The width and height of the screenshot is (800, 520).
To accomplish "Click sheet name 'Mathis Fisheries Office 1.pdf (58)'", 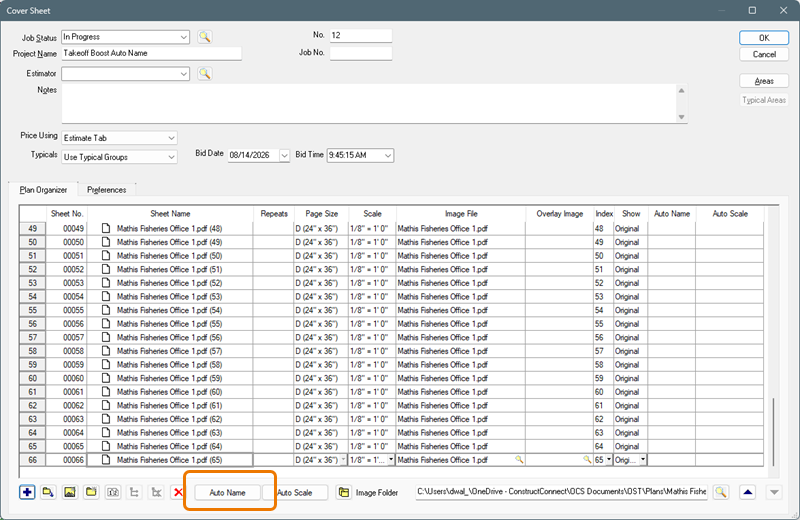I will pyautogui.click(x=169, y=364).
